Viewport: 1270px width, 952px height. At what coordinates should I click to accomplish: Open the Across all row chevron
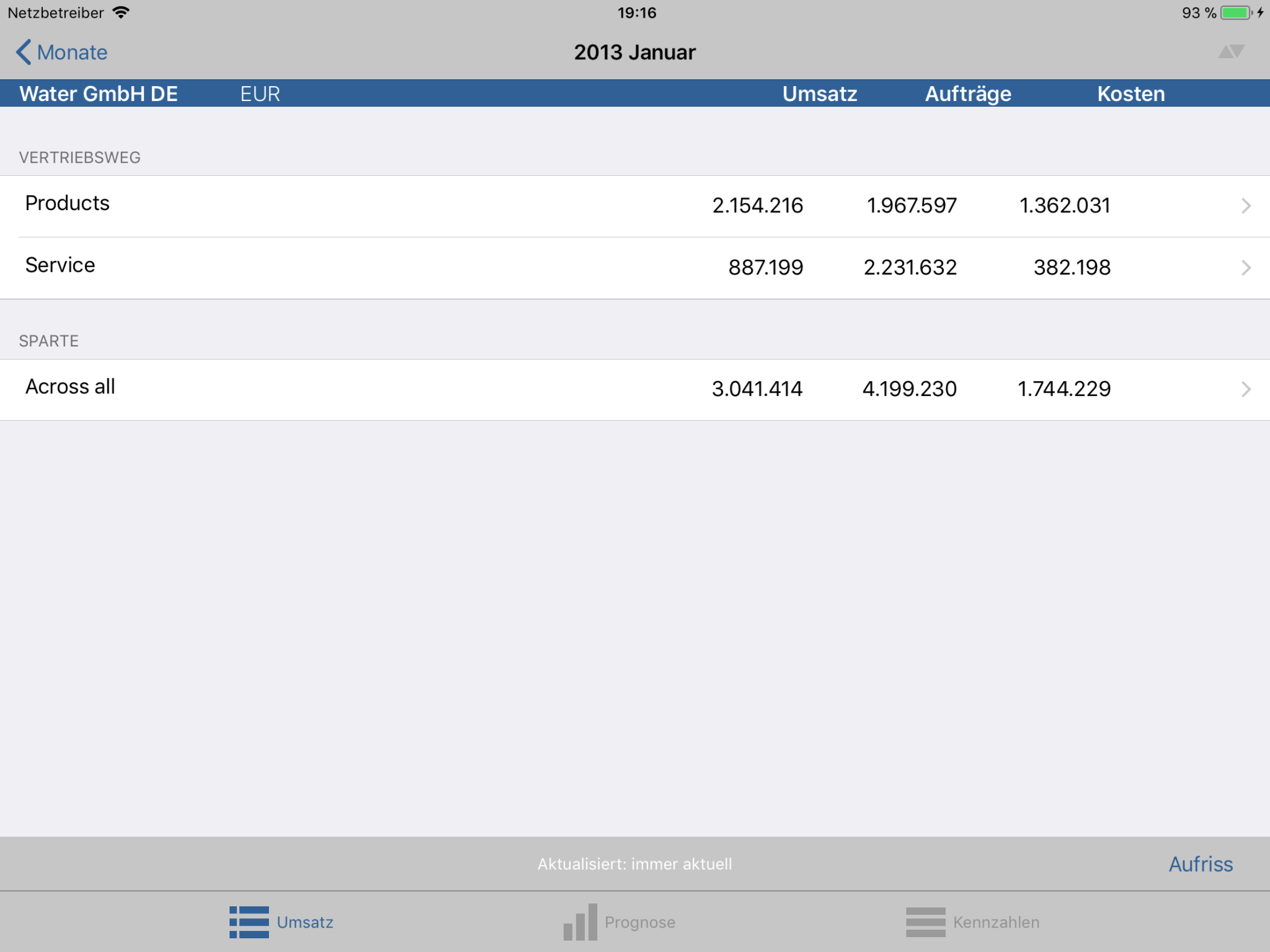click(x=1245, y=390)
